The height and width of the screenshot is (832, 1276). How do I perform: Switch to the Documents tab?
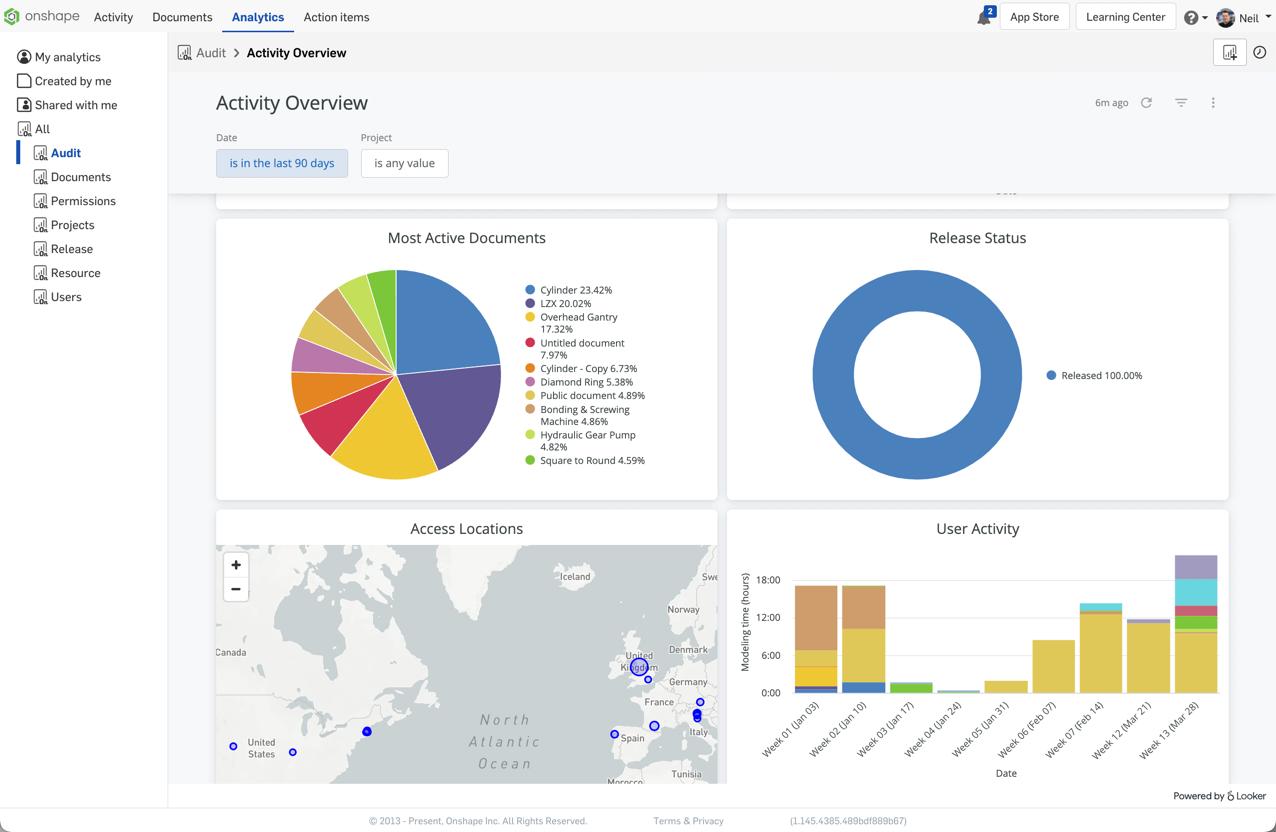(182, 17)
